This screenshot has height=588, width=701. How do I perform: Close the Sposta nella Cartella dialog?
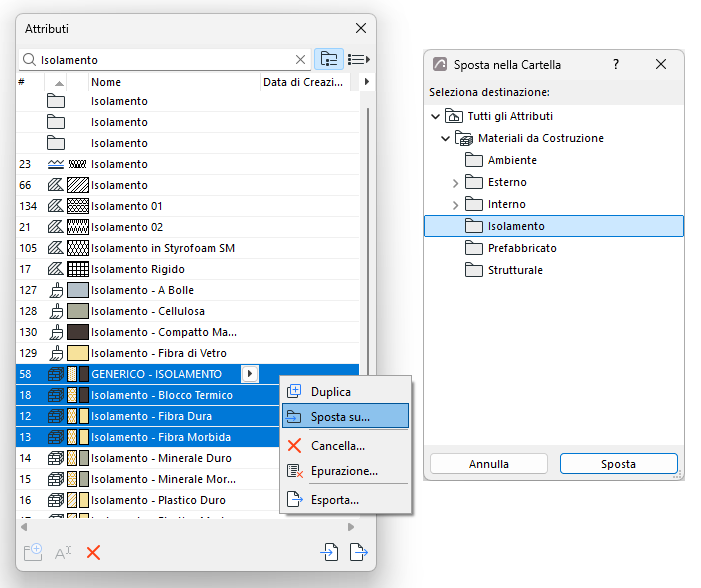pos(661,64)
